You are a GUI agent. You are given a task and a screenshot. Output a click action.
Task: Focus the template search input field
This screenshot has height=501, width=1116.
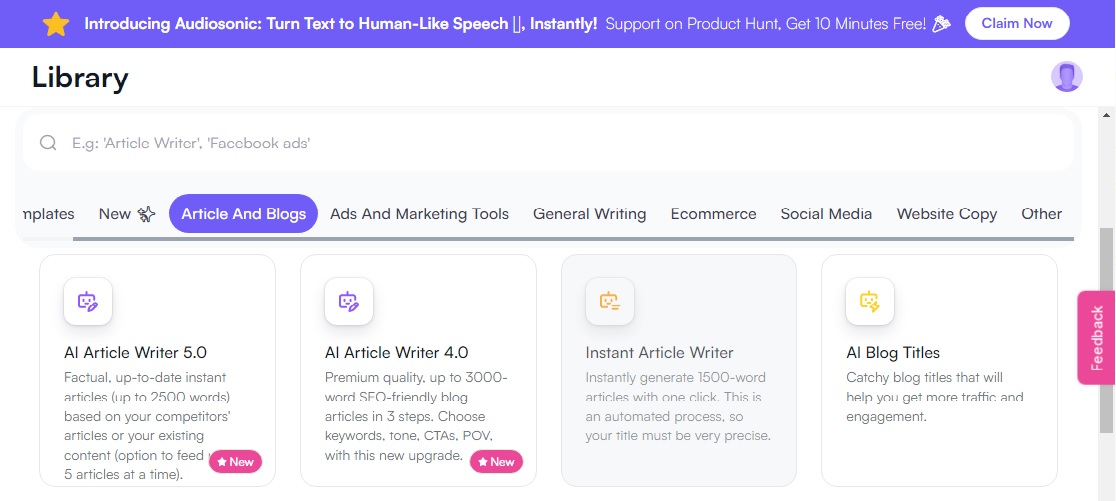(x=548, y=143)
